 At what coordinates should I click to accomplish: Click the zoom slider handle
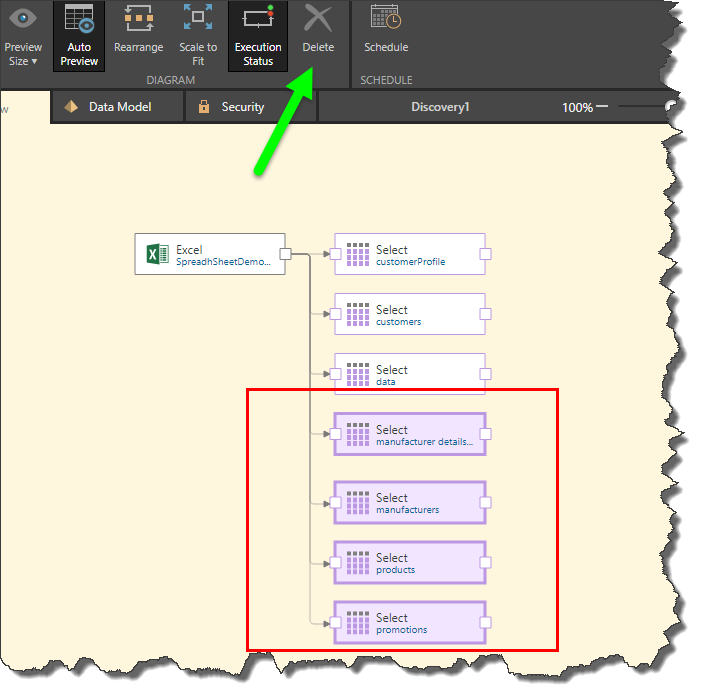click(670, 107)
